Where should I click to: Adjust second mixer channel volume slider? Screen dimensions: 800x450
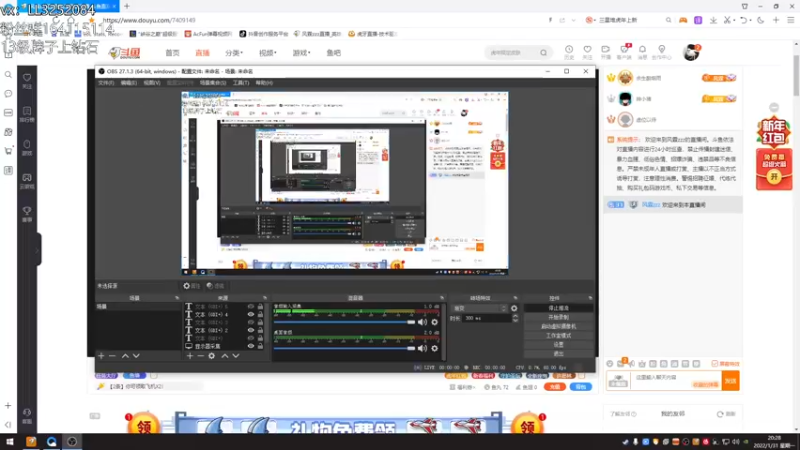coord(344,348)
